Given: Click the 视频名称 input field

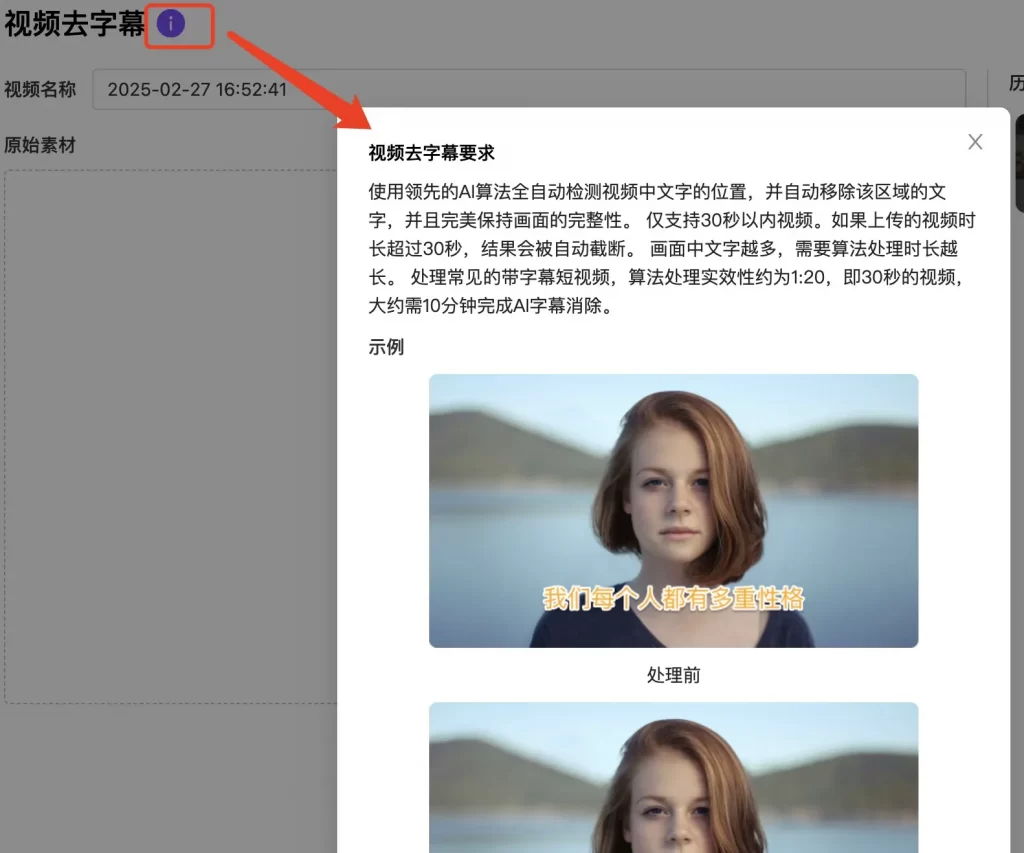Looking at the screenshot, I should tap(529, 89).
